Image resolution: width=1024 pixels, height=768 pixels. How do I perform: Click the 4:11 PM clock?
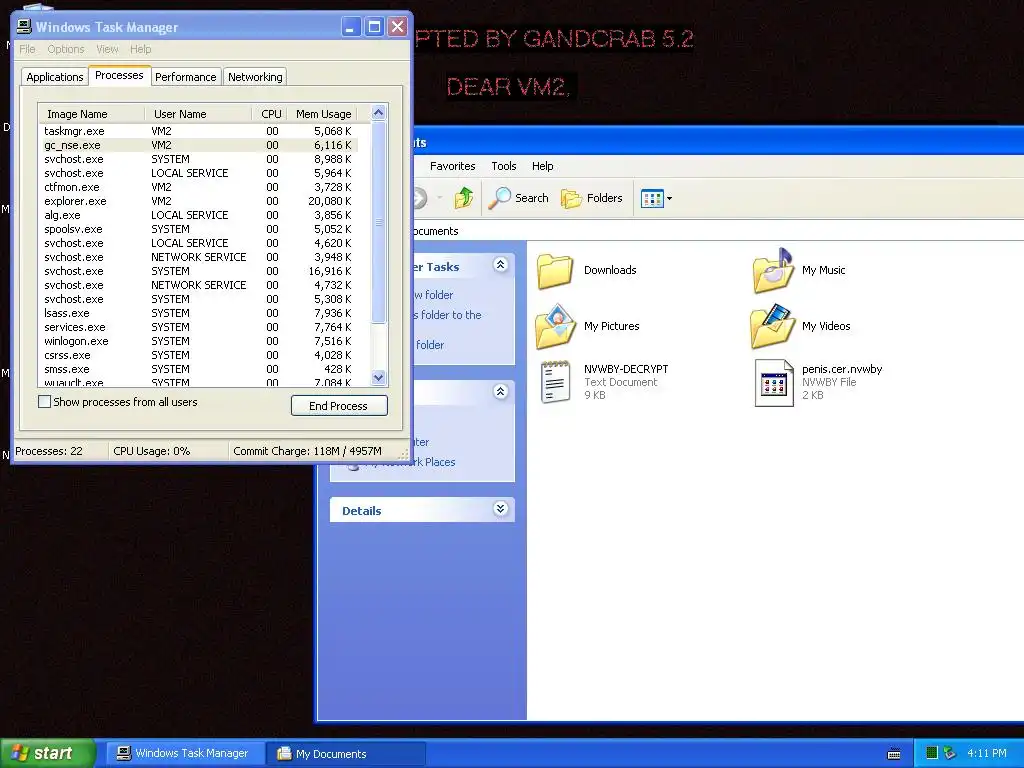point(987,753)
